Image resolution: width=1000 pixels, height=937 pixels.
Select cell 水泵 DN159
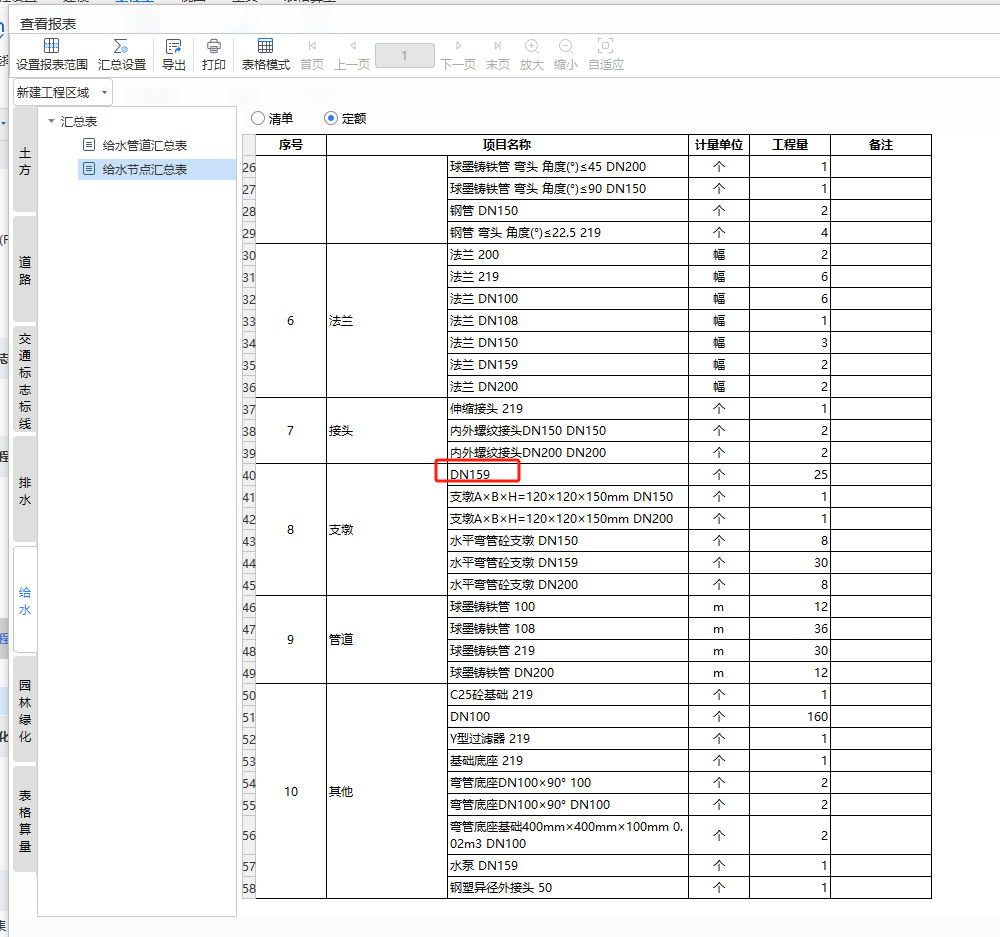(568, 866)
